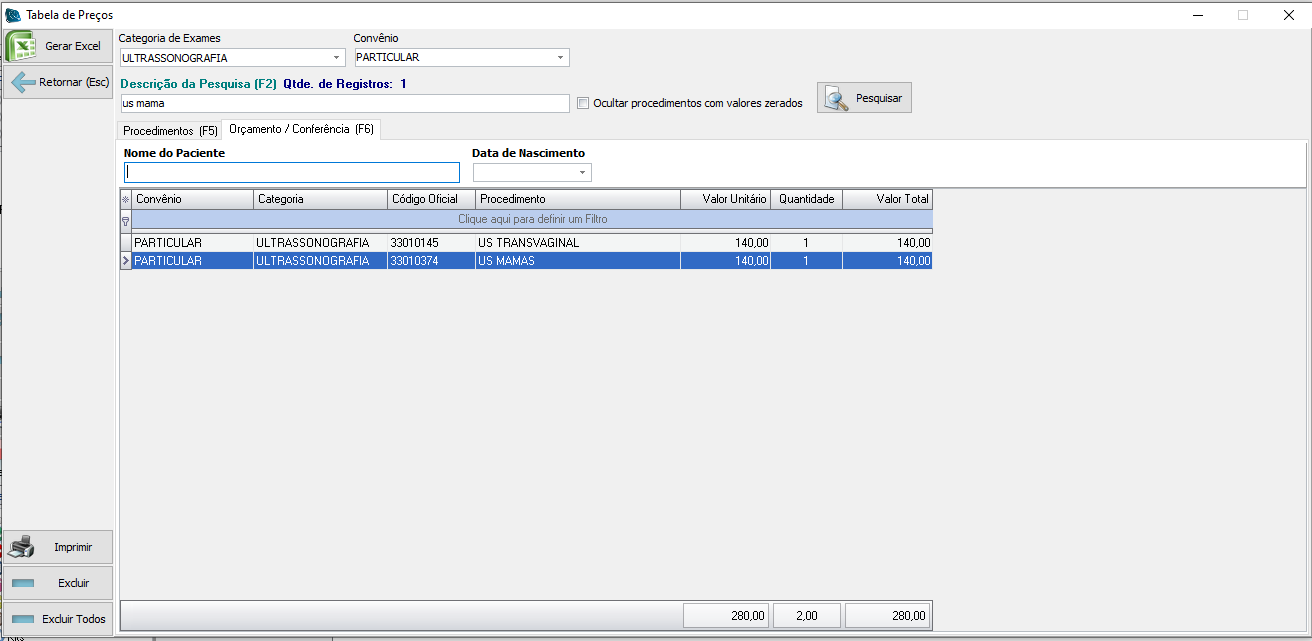Focus the Nome do Paciente text field
This screenshot has width=1312, height=641.
tap(291, 173)
